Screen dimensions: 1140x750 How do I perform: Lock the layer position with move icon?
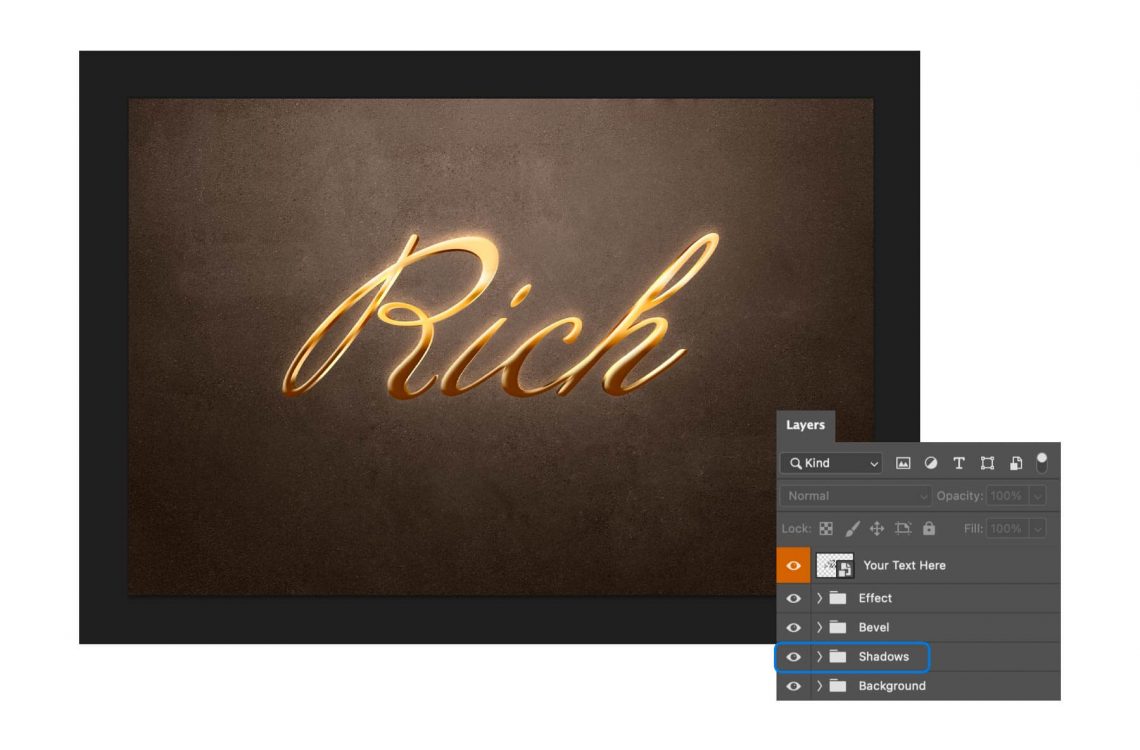876,529
